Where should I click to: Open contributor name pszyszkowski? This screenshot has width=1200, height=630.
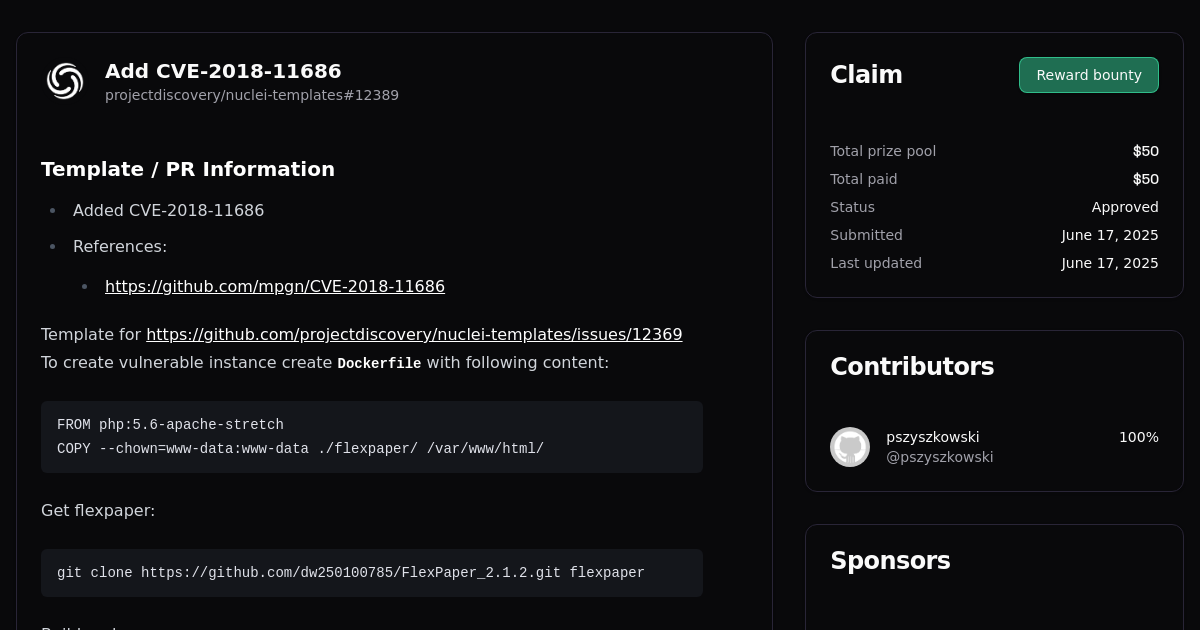[933, 437]
